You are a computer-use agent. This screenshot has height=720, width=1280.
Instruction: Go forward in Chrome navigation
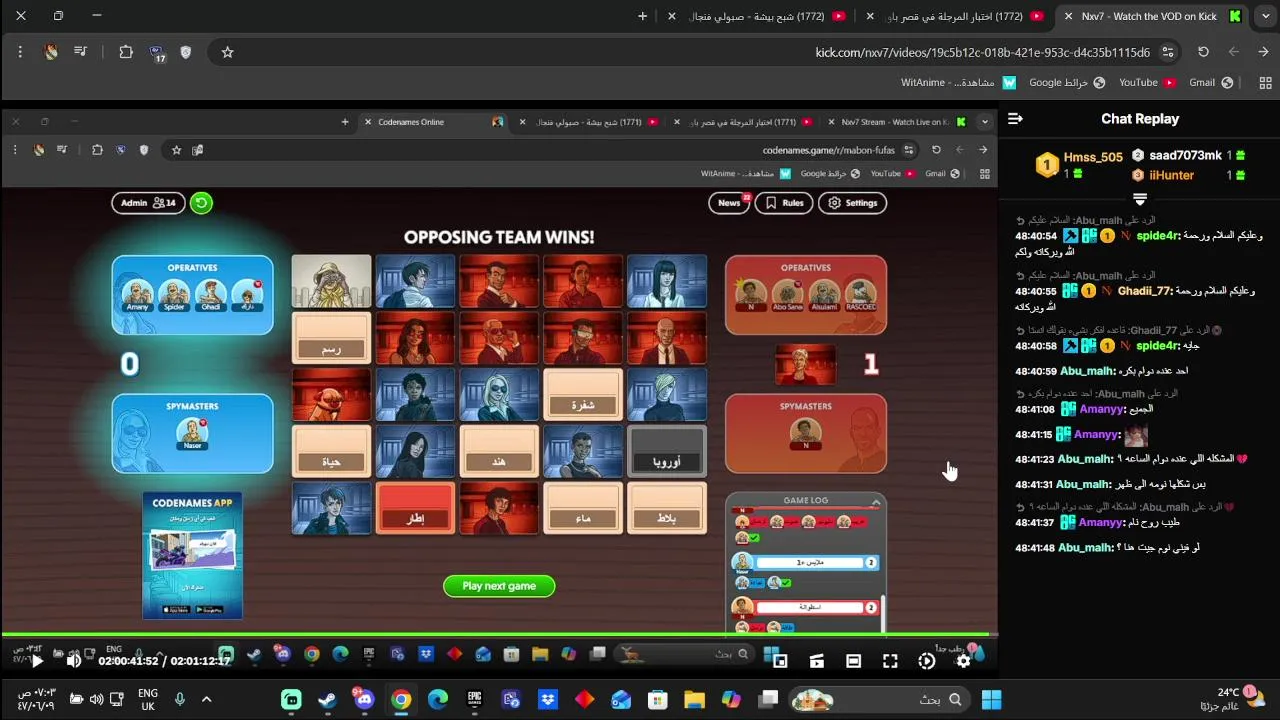click(x=1234, y=52)
